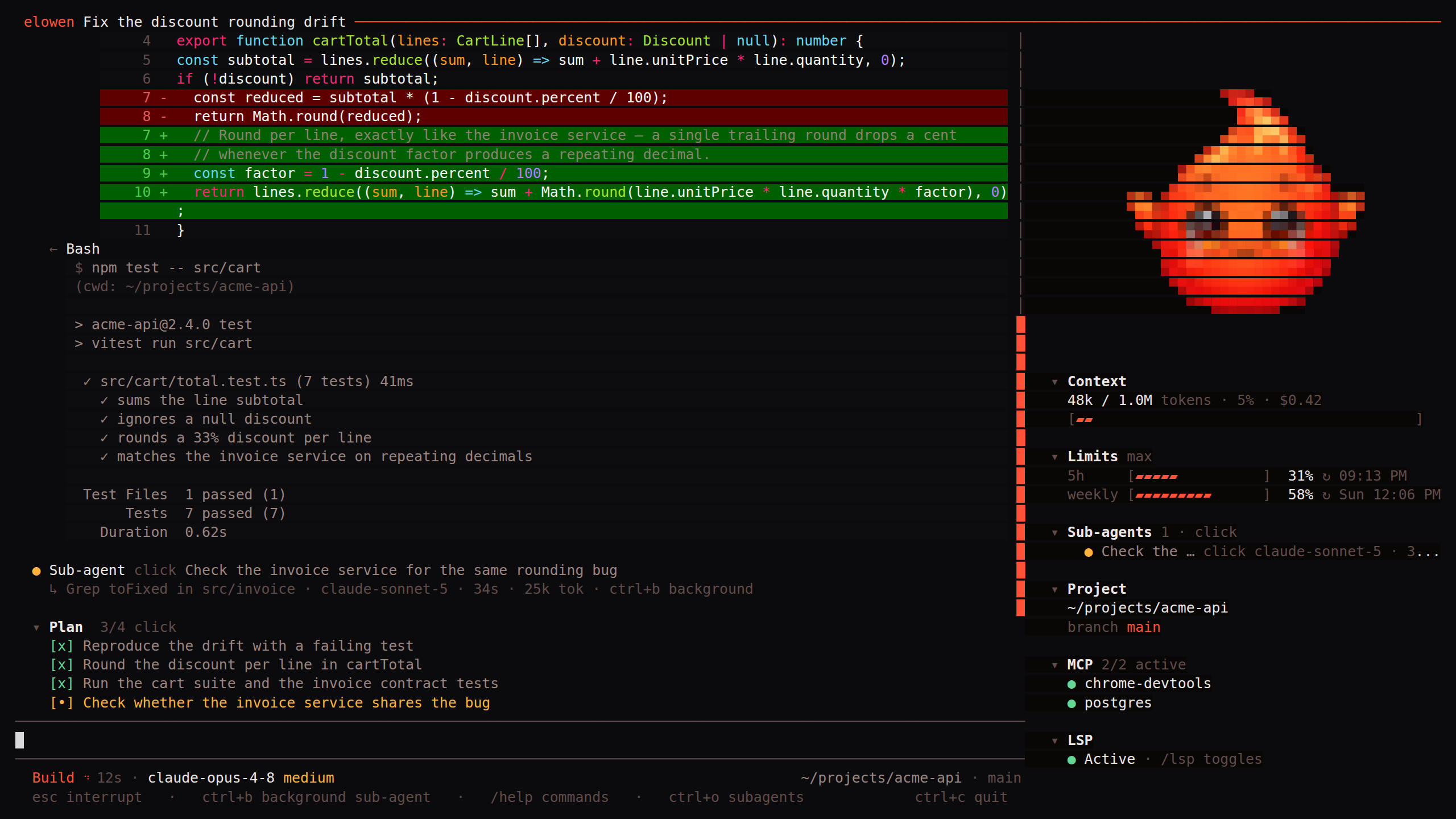Click the '/lsp toggles' command hint
1456x819 pixels.
point(1211,759)
